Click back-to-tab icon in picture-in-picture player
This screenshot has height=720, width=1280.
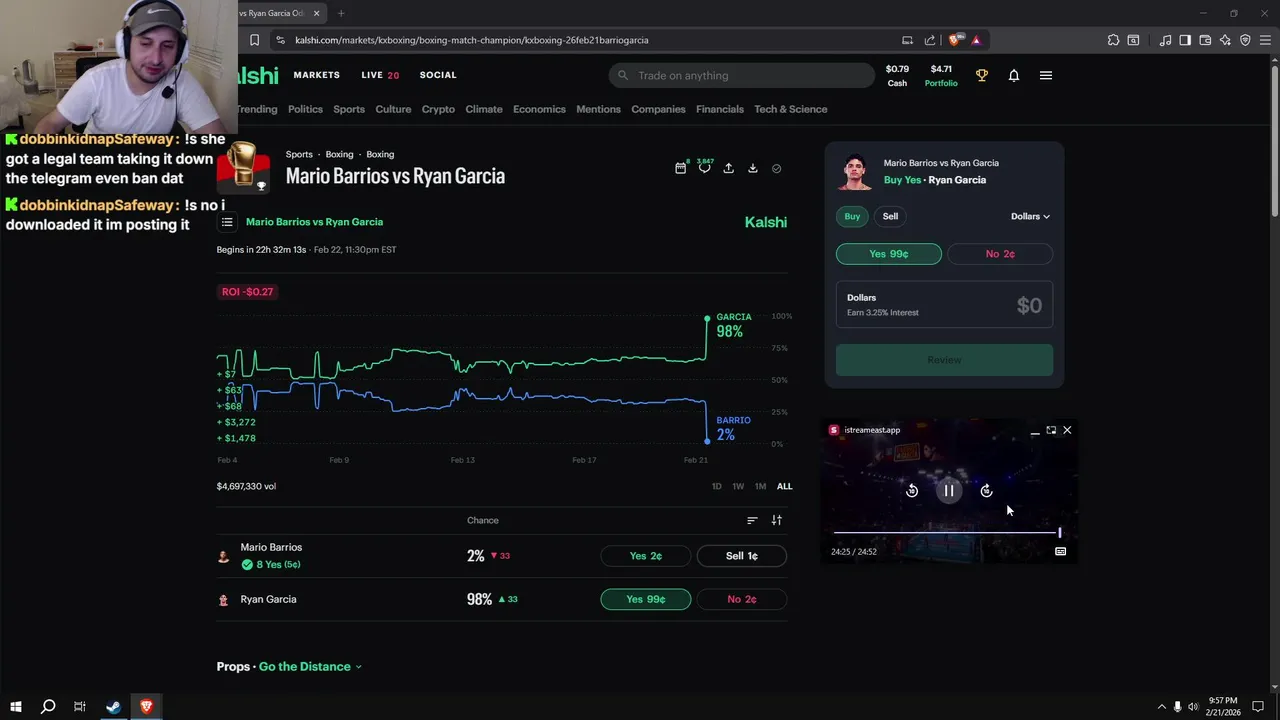coord(1051,430)
